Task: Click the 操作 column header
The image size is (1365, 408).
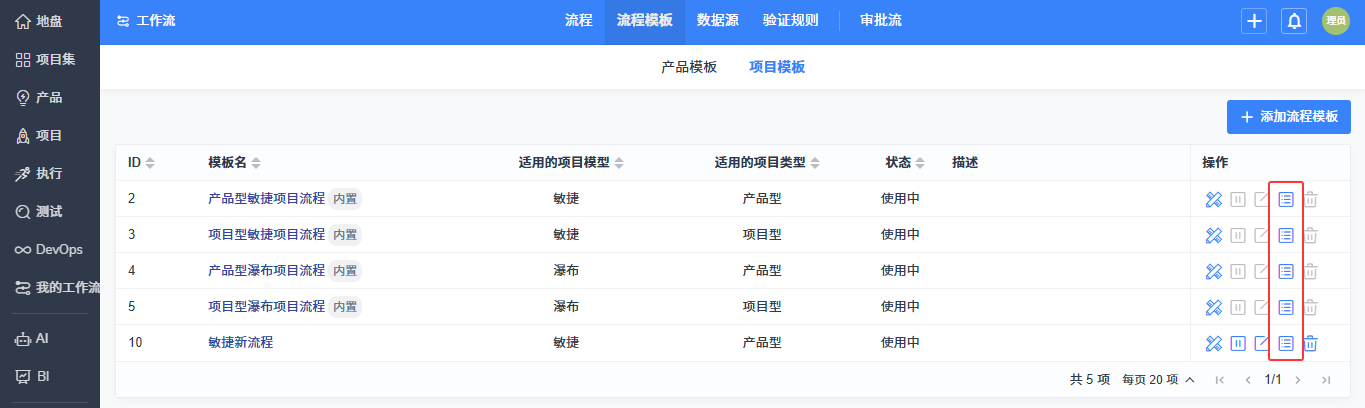Action: coord(1215,163)
